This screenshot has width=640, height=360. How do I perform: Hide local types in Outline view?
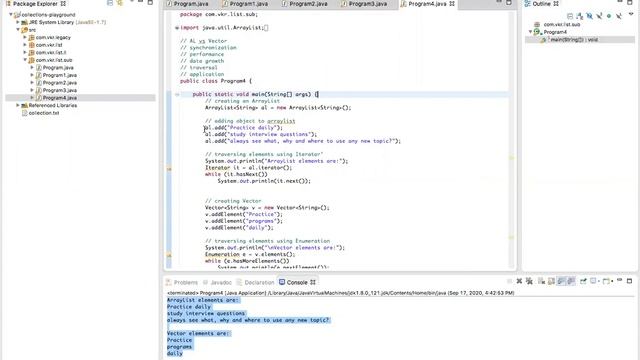(619, 16)
